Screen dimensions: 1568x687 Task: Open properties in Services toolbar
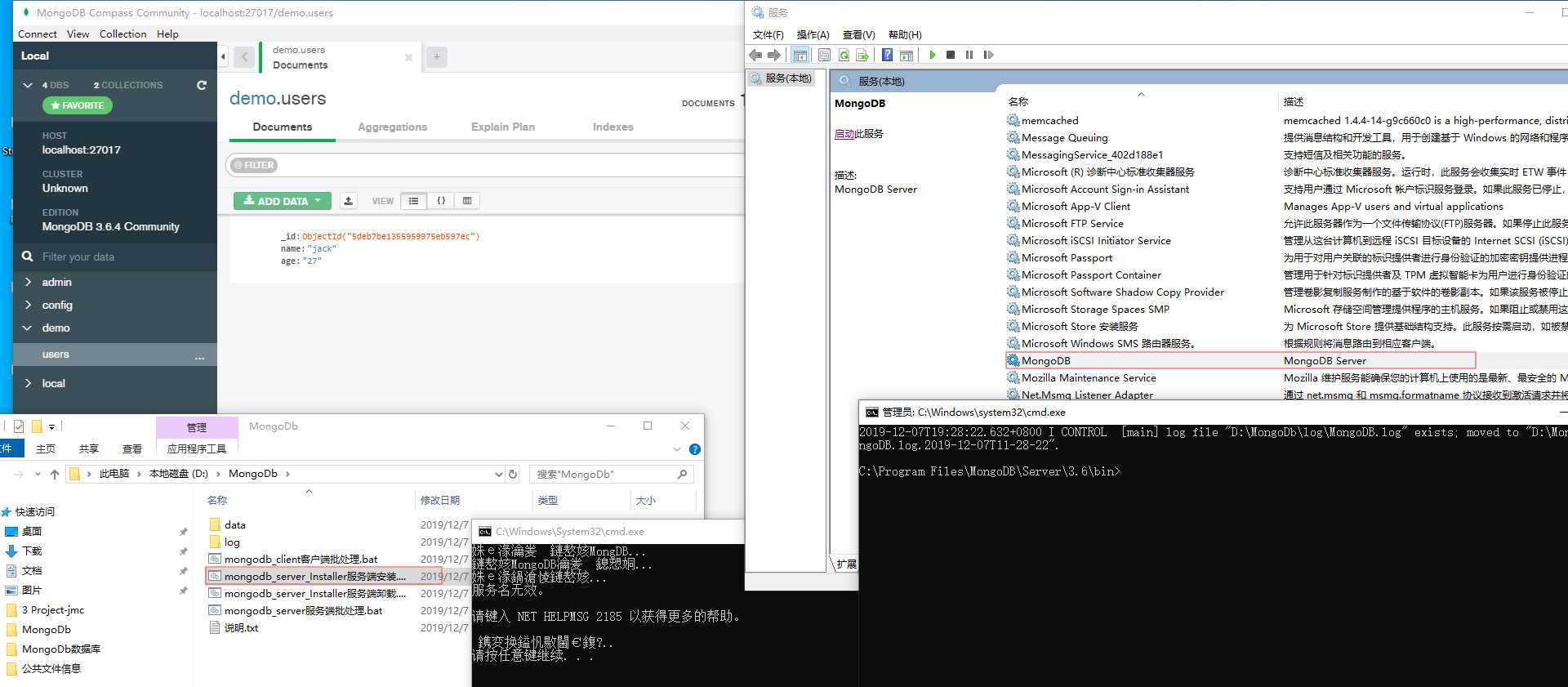824,55
